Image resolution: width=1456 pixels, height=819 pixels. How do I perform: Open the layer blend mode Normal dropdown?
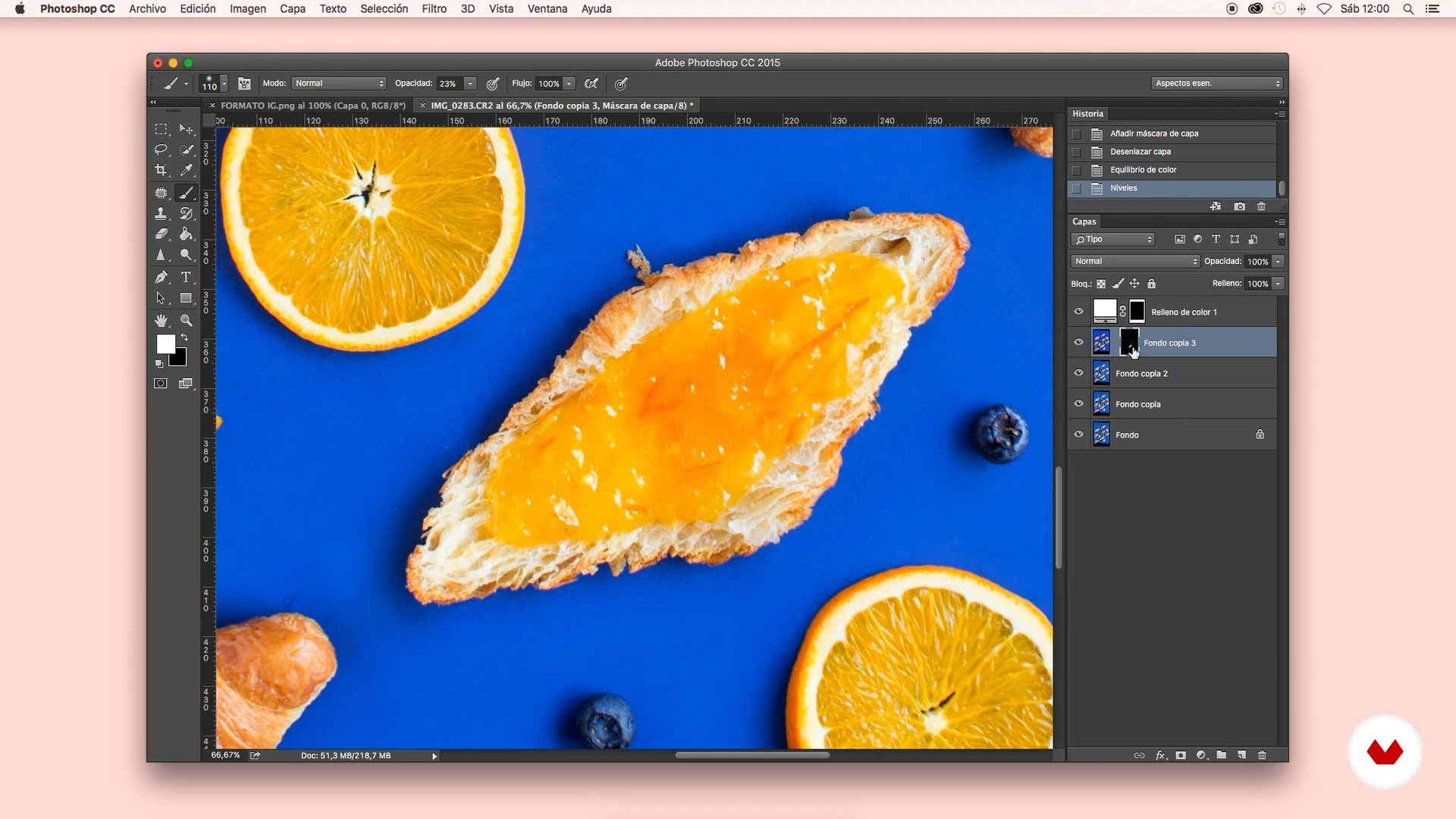(1135, 262)
